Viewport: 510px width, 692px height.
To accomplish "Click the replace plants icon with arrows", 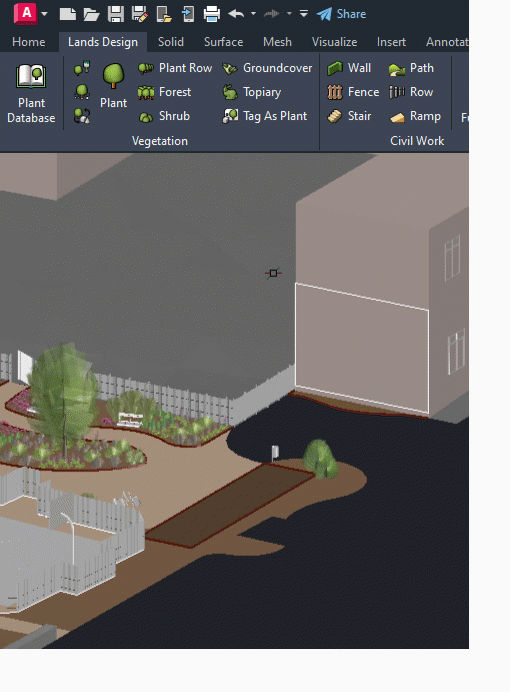I will click(82, 116).
